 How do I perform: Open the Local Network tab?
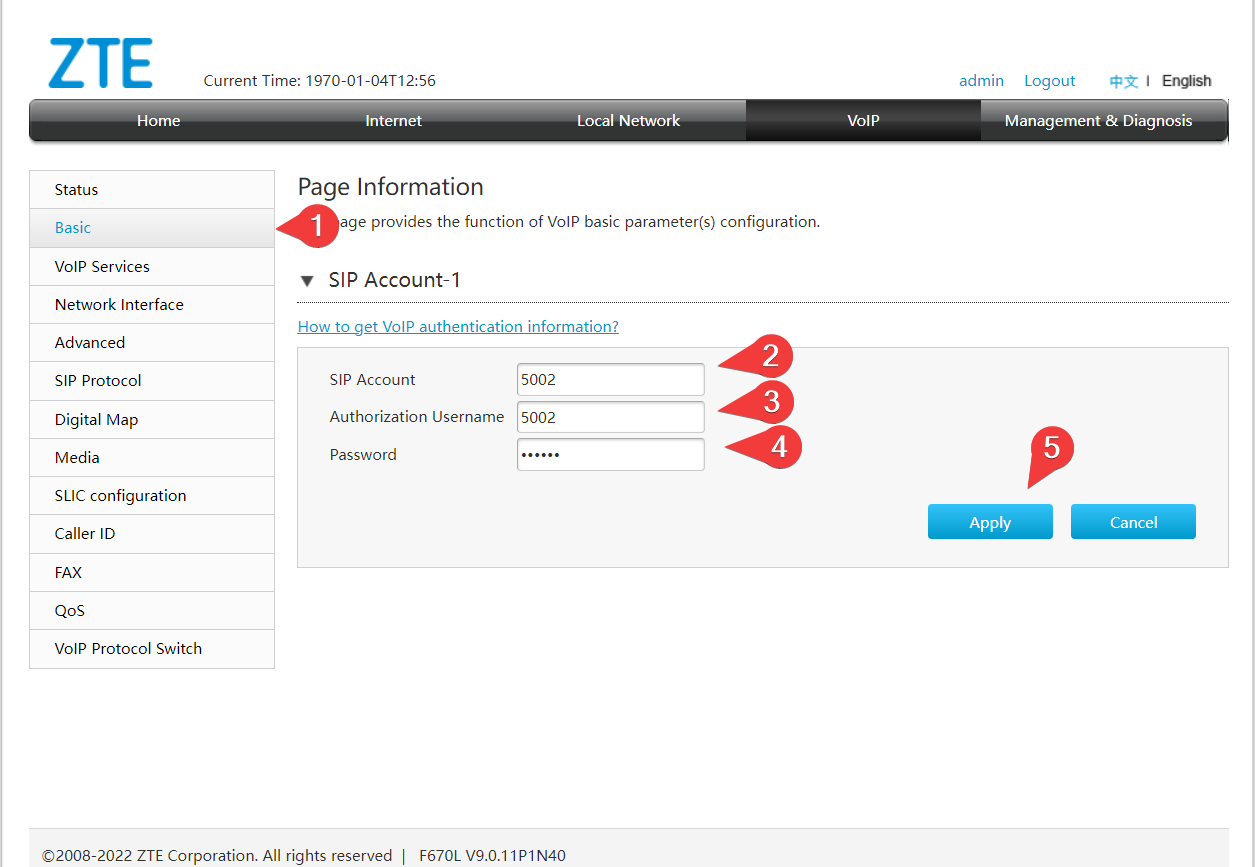pos(628,121)
